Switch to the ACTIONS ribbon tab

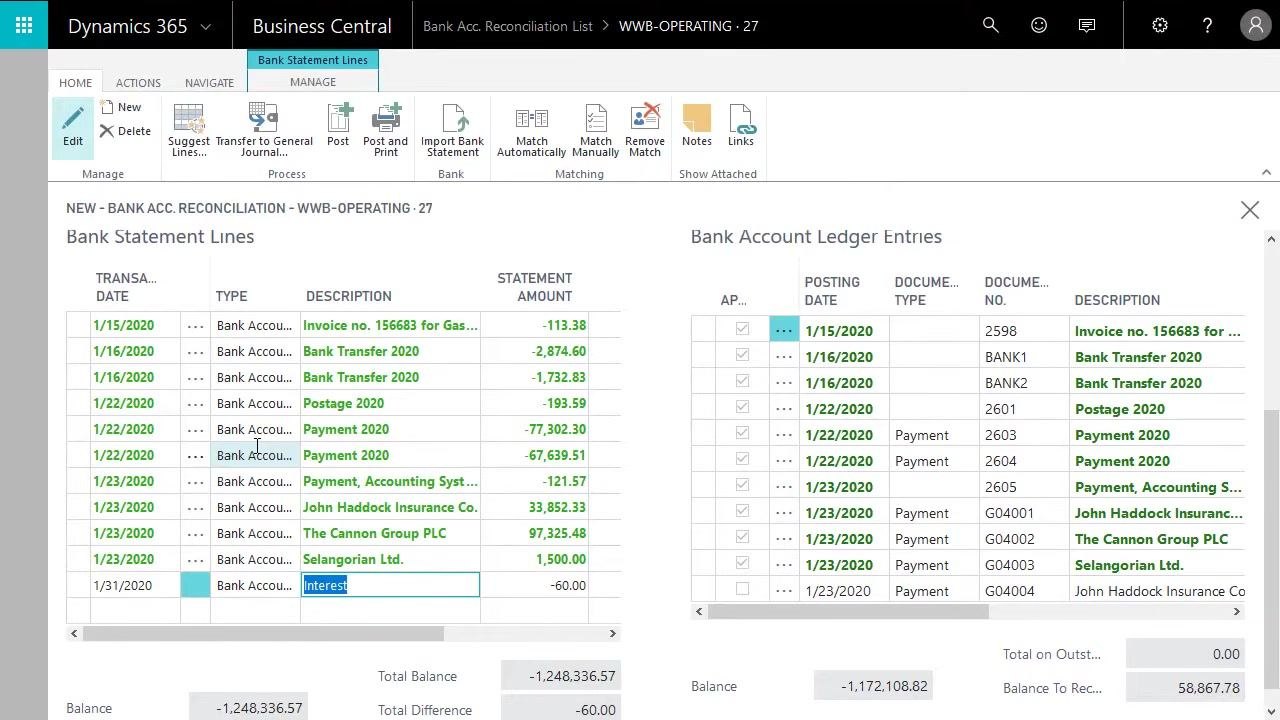coord(138,83)
